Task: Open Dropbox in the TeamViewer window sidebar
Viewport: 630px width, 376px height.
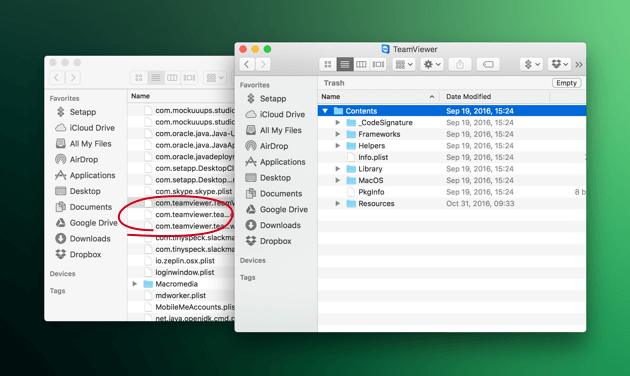Action: 268,241
